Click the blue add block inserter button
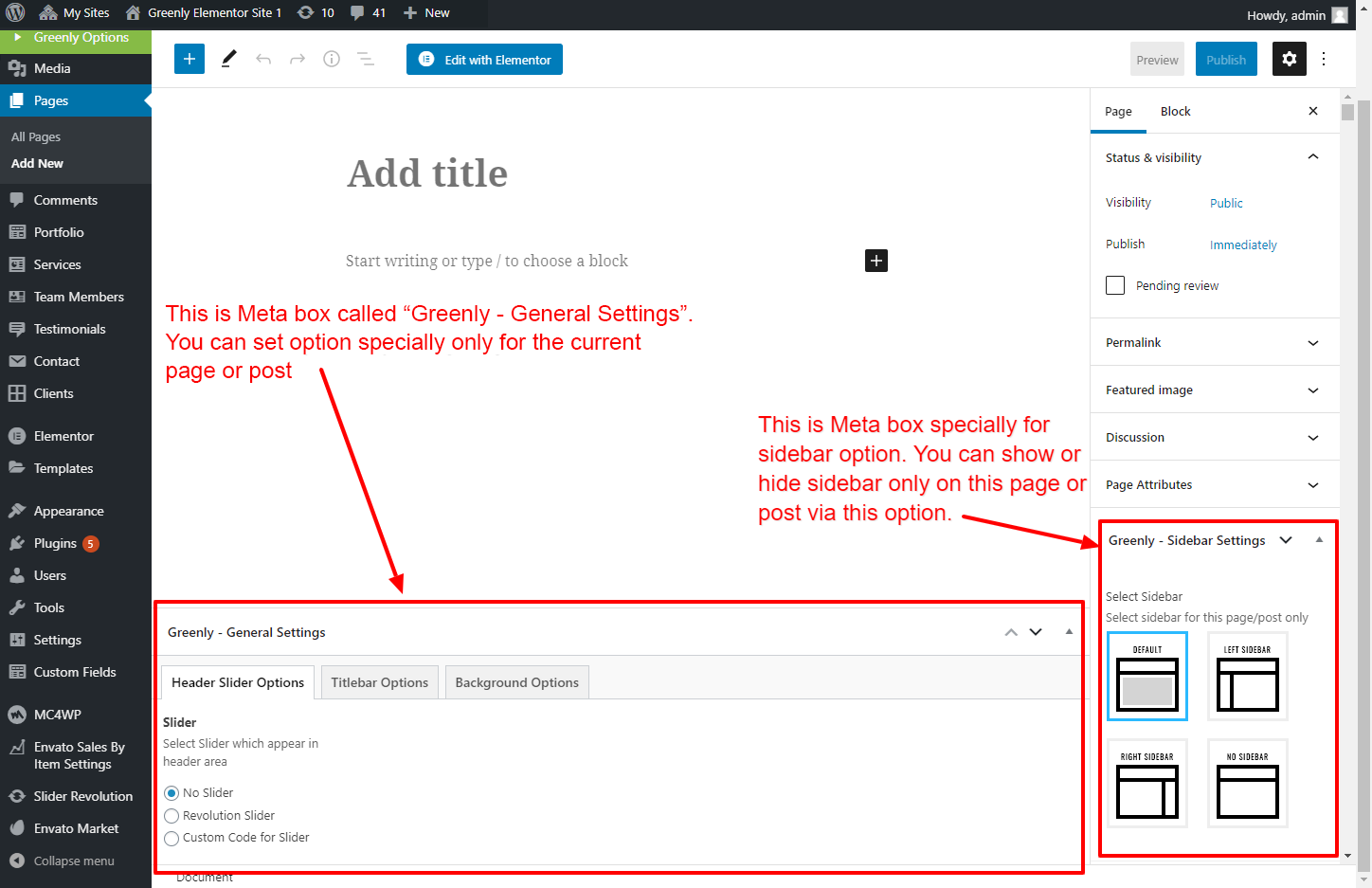1372x888 pixels. tap(190, 59)
